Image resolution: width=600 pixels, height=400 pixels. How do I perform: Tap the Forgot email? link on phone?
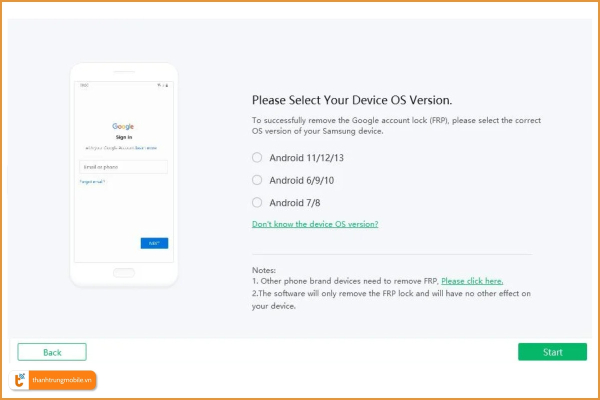[x=92, y=182]
